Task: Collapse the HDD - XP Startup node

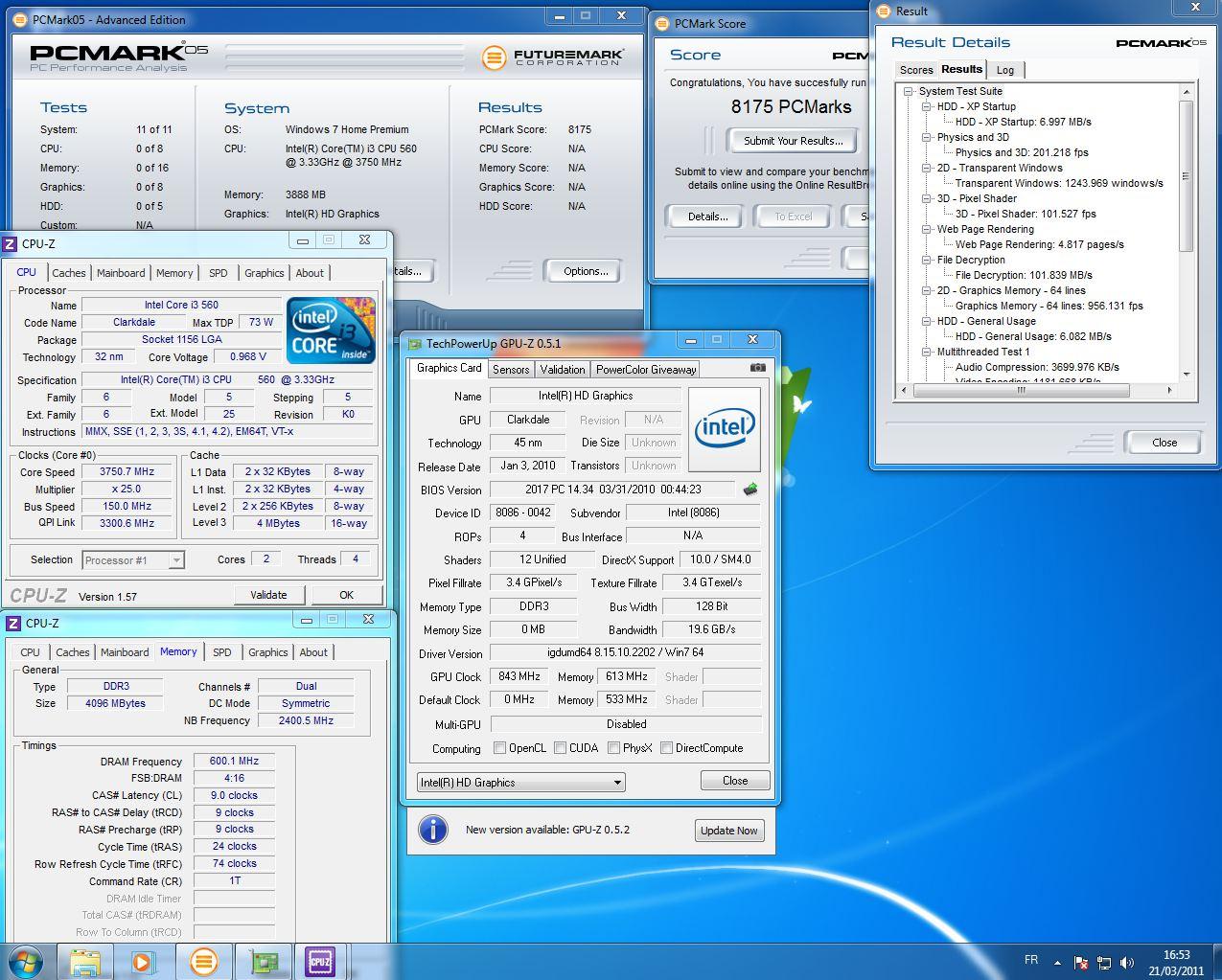Action: pyautogui.click(x=926, y=107)
